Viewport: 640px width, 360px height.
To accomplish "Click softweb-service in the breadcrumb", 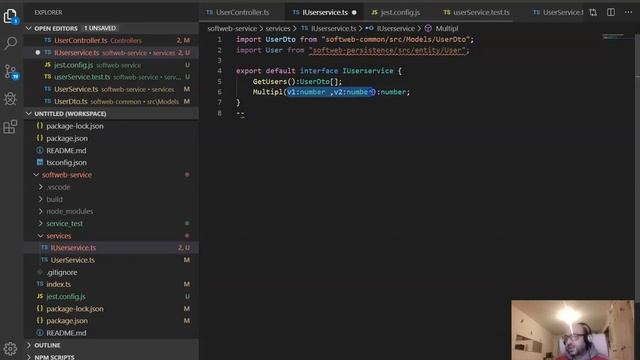I will point(232,29).
